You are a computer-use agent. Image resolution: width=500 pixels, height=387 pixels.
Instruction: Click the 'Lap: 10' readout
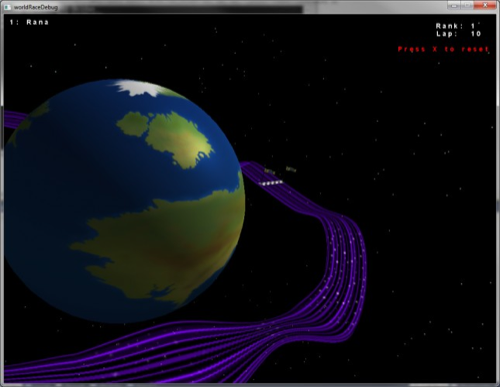[458, 34]
